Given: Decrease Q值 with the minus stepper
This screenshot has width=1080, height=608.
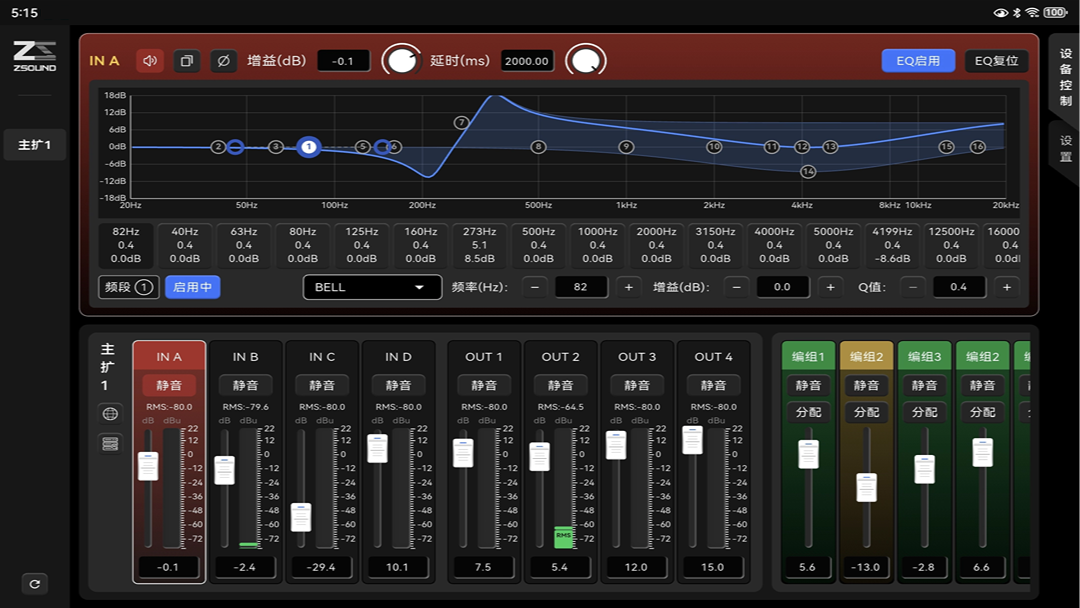Looking at the screenshot, I should (x=912, y=287).
